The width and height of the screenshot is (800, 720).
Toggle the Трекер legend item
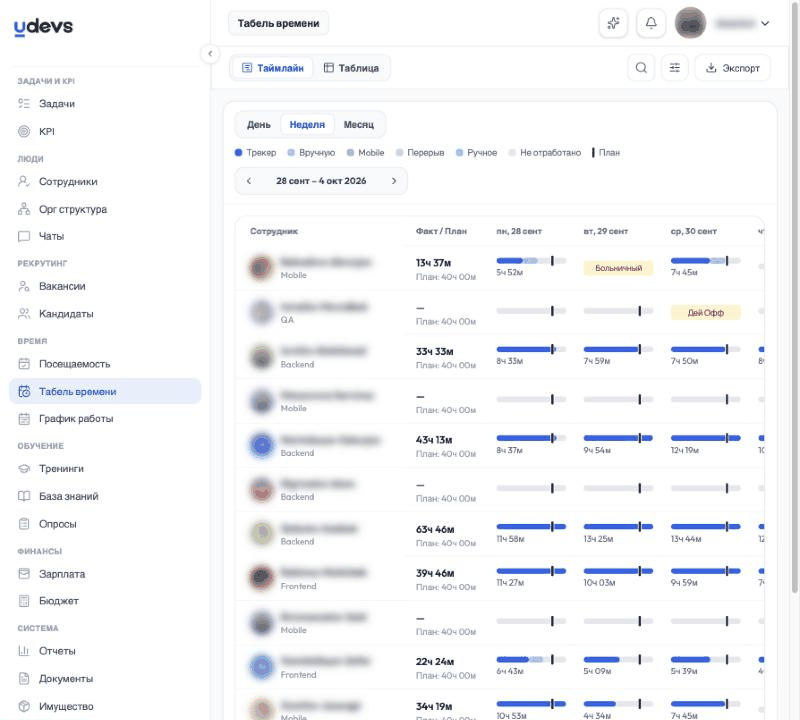(x=255, y=153)
